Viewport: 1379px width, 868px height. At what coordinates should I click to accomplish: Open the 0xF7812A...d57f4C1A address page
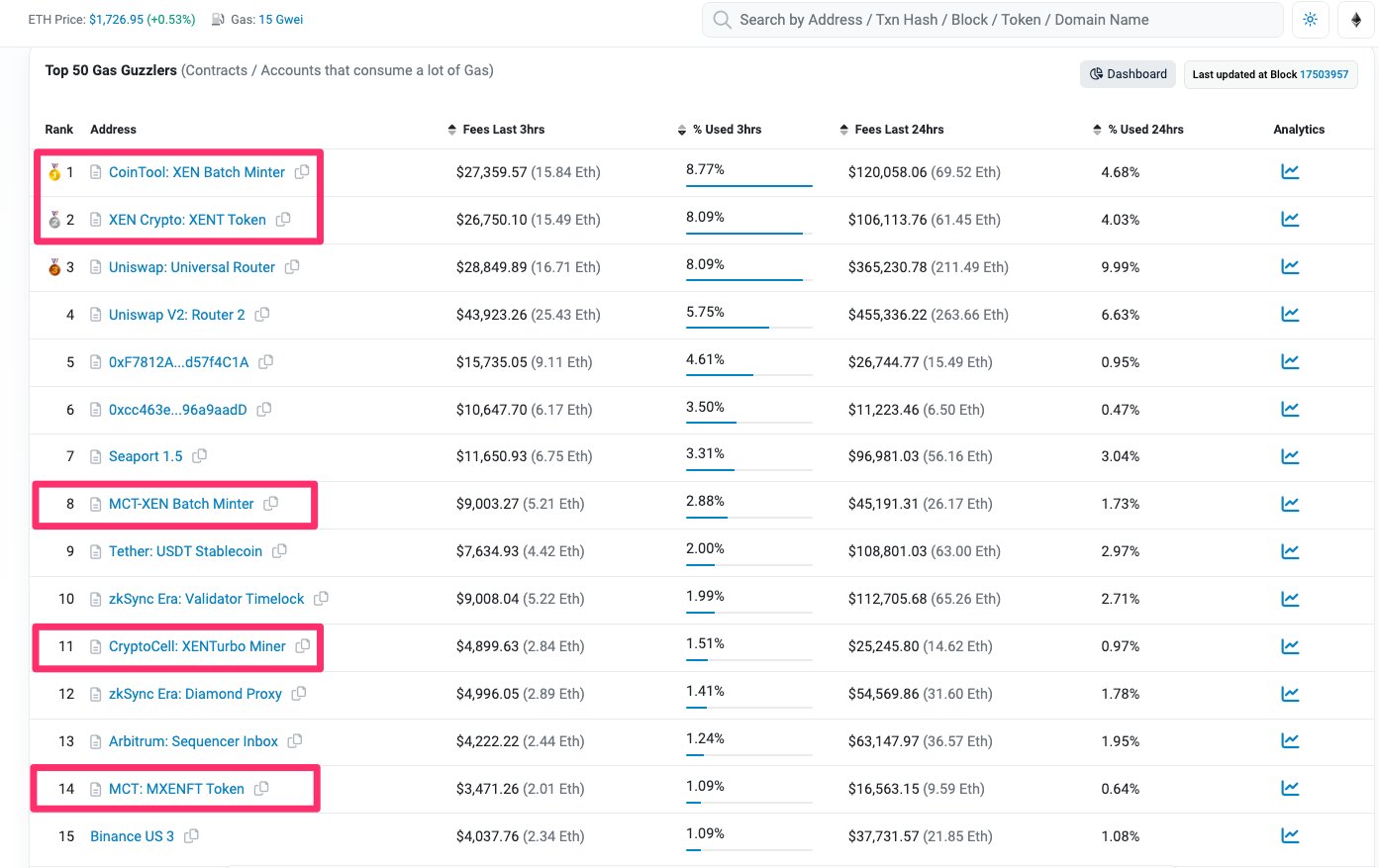point(179,362)
